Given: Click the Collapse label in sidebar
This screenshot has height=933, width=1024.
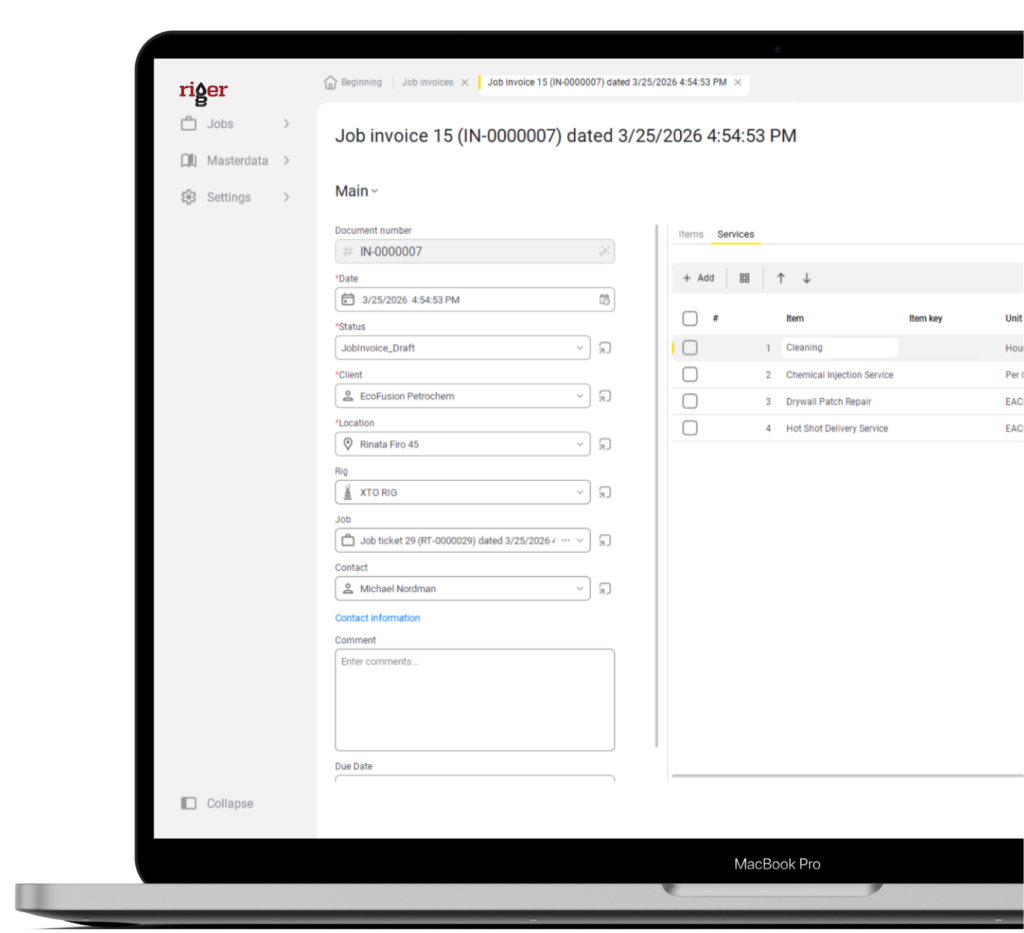Looking at the screenshot, I should (230, 803).
